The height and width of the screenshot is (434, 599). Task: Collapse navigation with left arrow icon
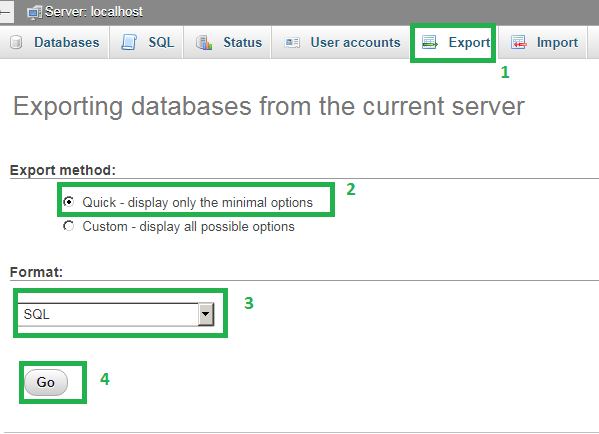pyautogui.click(x=6, y=12)
